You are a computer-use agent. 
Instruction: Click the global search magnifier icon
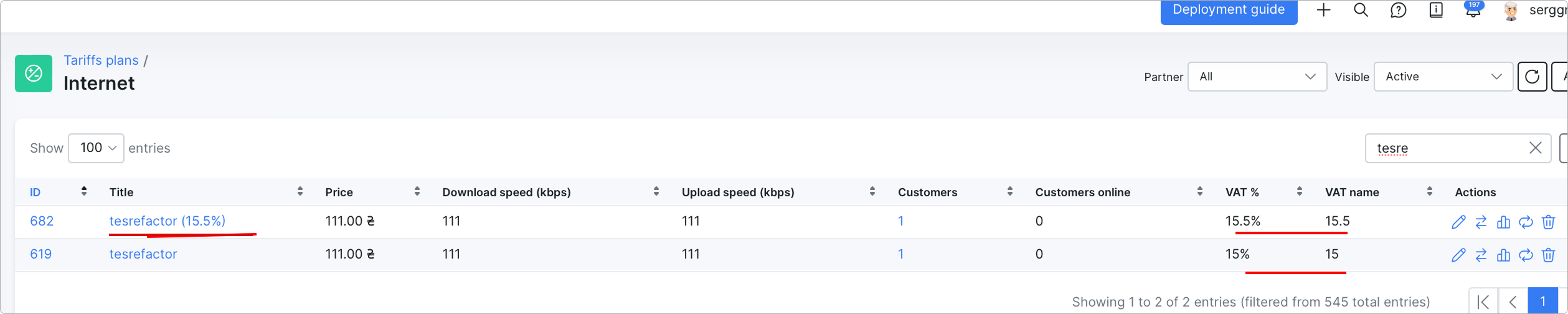(1361, 10)
